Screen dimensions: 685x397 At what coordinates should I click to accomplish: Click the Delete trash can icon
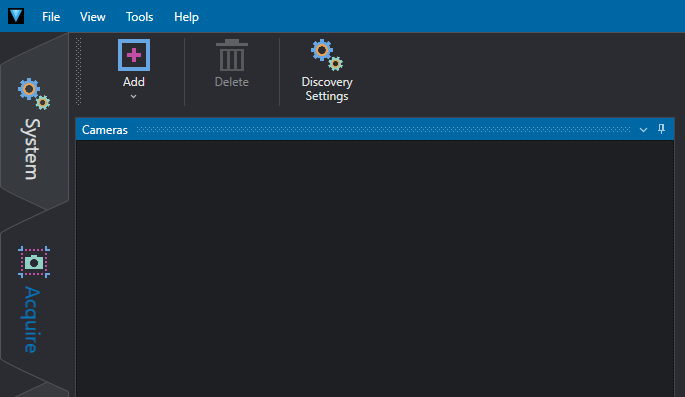(x=232, y=55)
